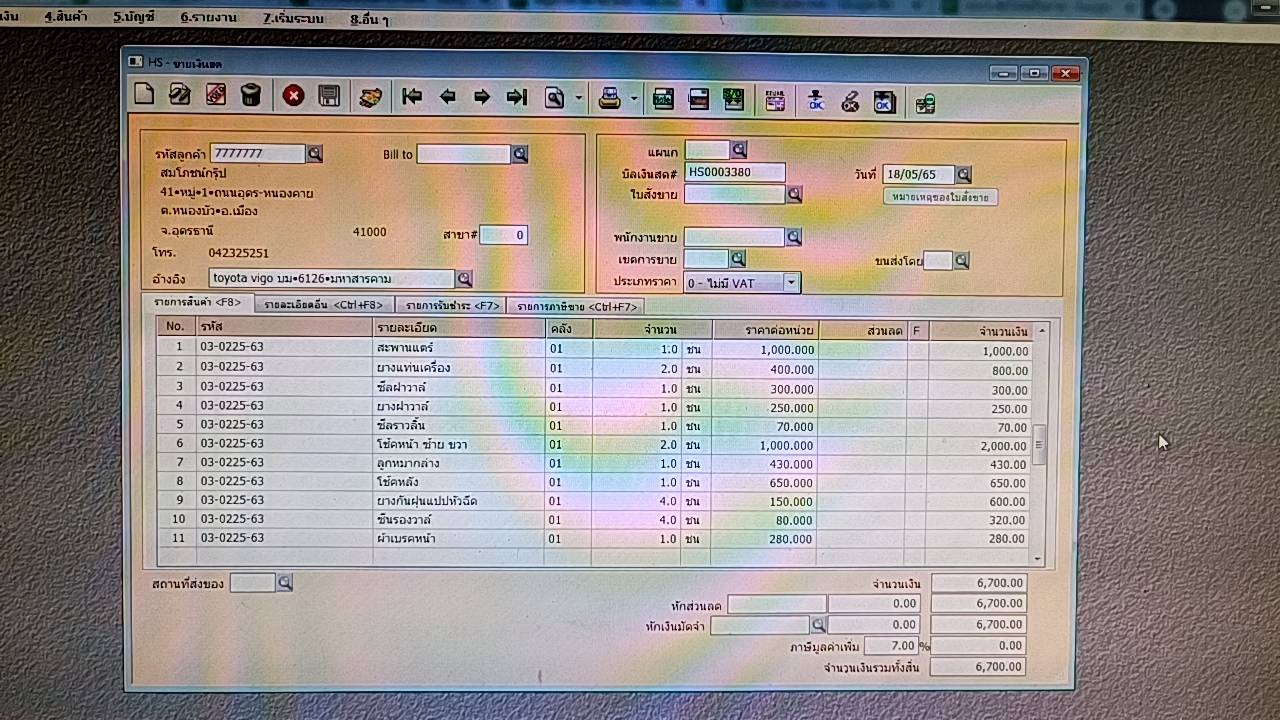Click the crossed stamp cancel-approval icon
Viewport: 1280px width, 720px height.
tap(849, 101)
